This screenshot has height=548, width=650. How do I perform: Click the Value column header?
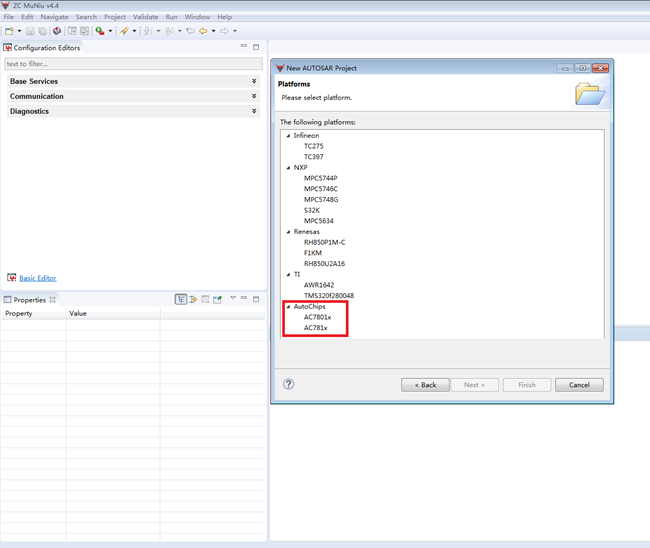pyautogui.click(x=113, y=314)
